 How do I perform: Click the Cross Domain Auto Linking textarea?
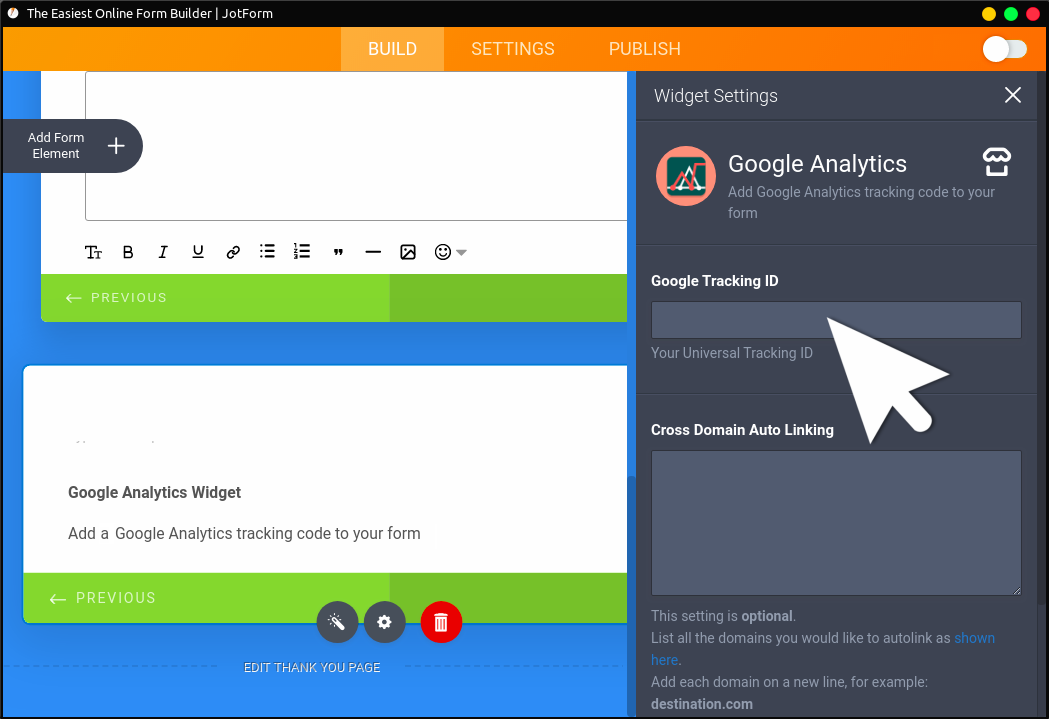[x=835, y=522]
